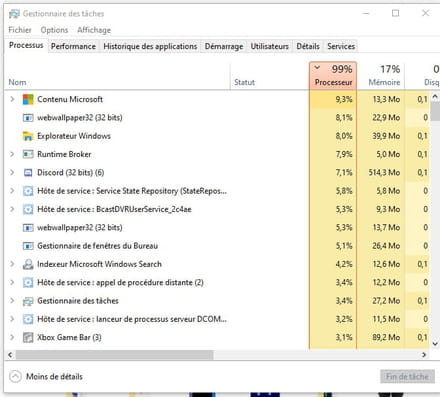The height and width of the screenshot is (397, 440).
Task: Click the horizontal scrollbar thumb
Action: click(x=114, y=355)
